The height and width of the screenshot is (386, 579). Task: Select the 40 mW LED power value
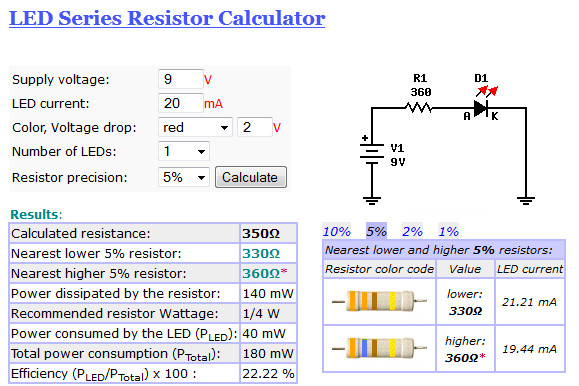pyautogui.click(x=264, y=334)
